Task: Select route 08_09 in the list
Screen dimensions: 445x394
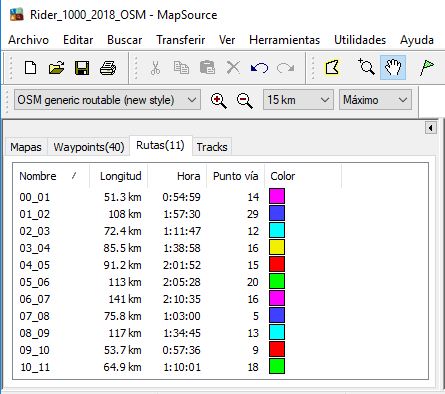Action: (35, 333)
